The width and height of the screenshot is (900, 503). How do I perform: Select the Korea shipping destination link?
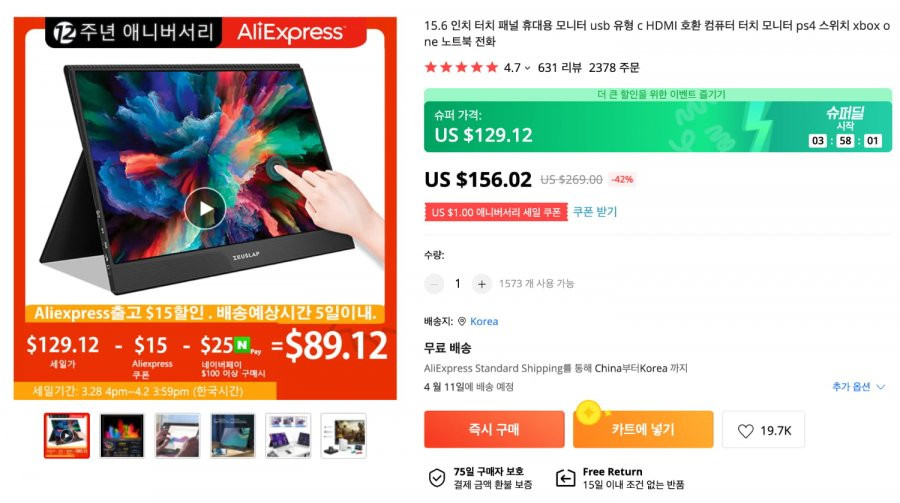click(484, 322)
